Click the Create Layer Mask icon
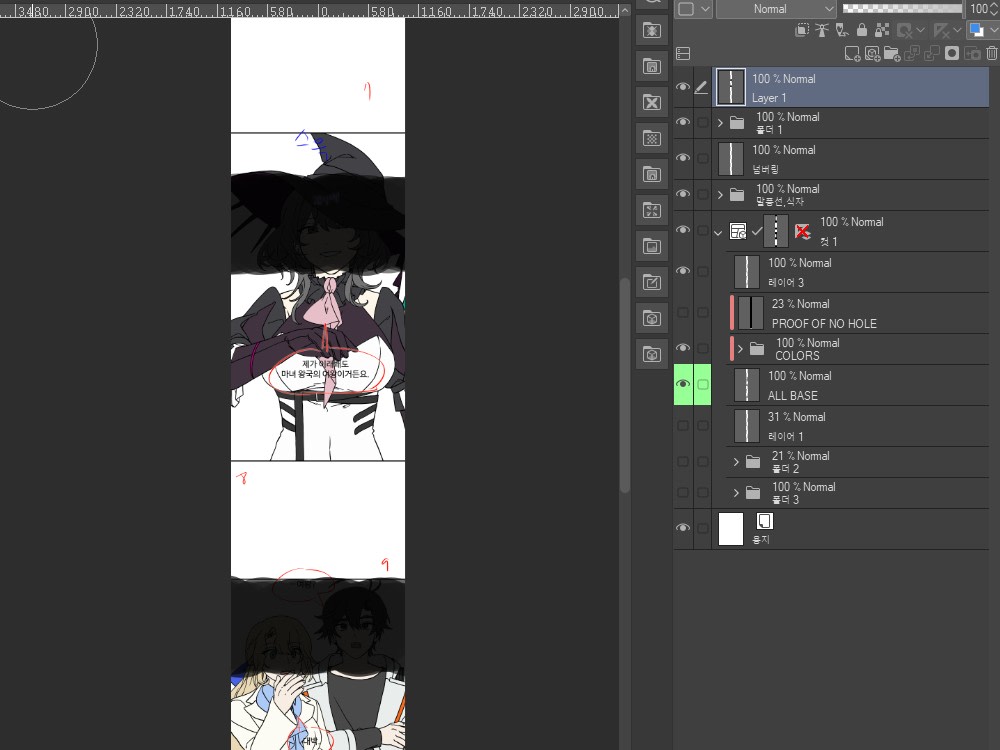This screenshot has width=1000, height=750. [x=952, y=54]
